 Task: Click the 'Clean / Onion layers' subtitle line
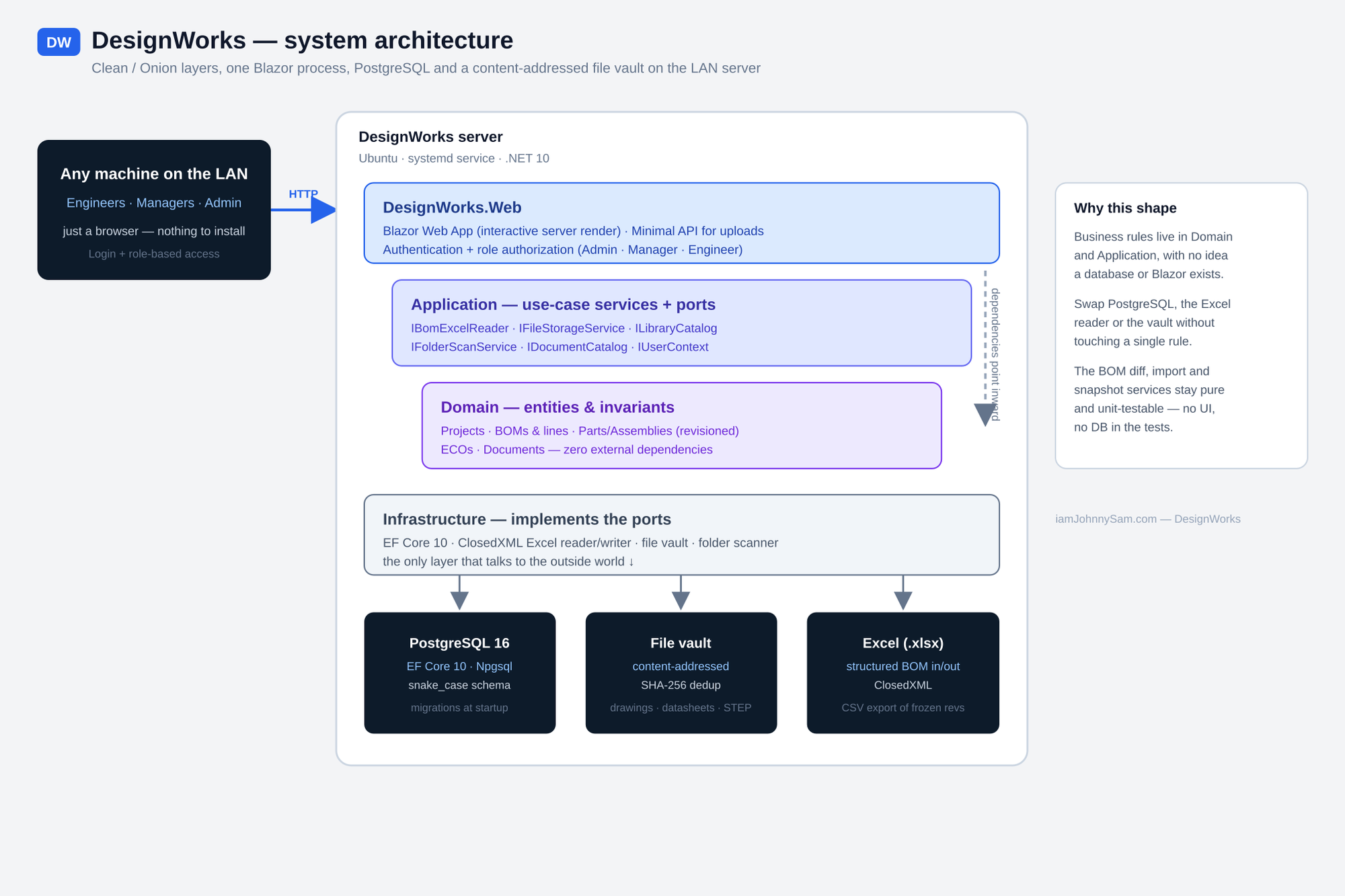tap(426, 68)
